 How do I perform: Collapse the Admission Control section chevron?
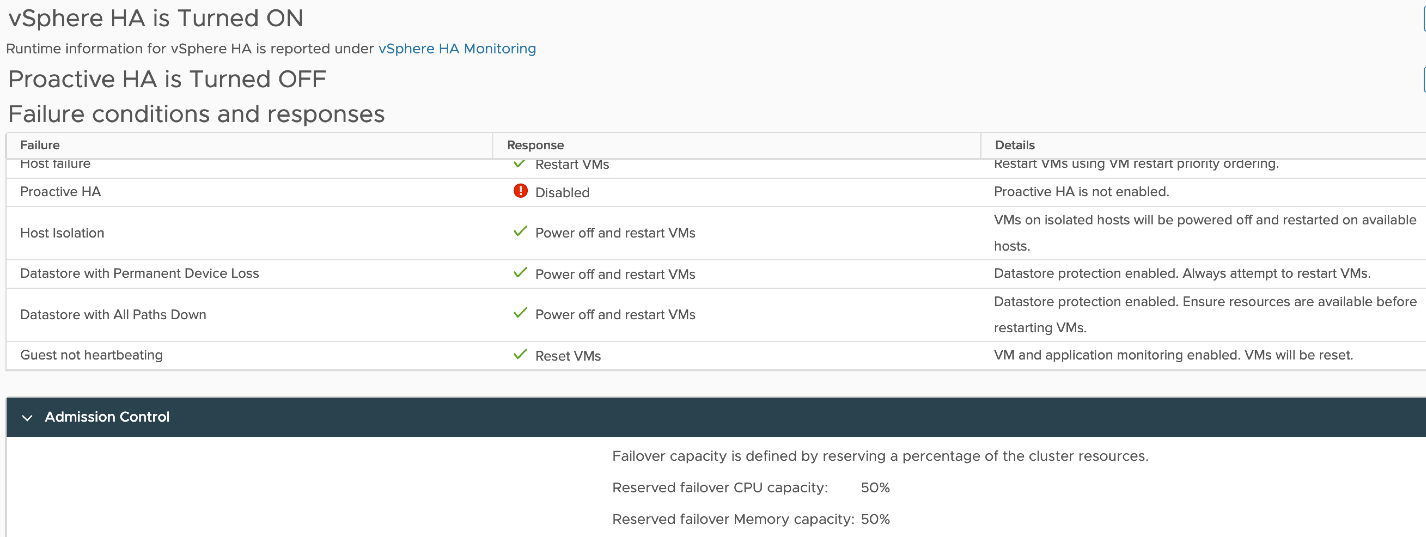point(27,417)
